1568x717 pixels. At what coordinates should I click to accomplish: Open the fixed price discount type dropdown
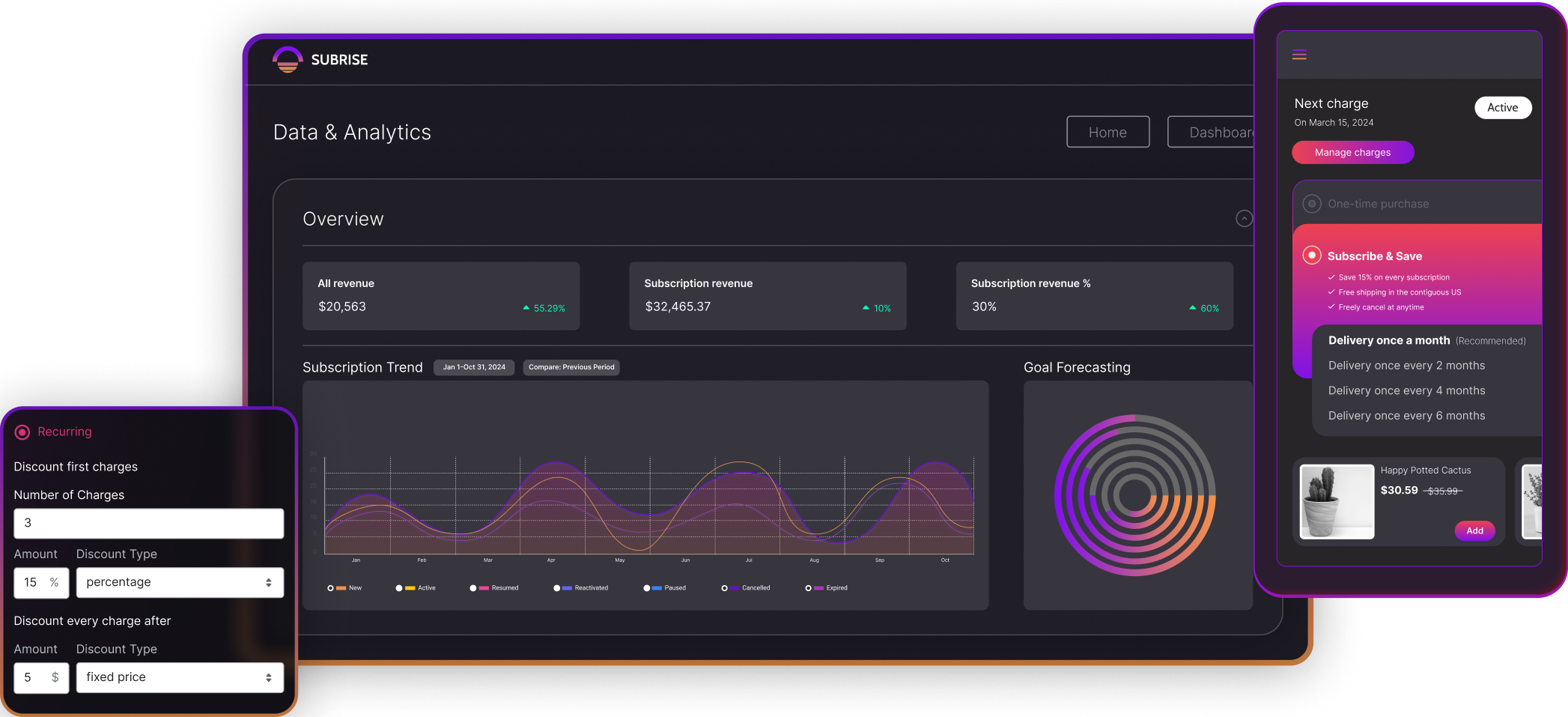tap(180, 677)
